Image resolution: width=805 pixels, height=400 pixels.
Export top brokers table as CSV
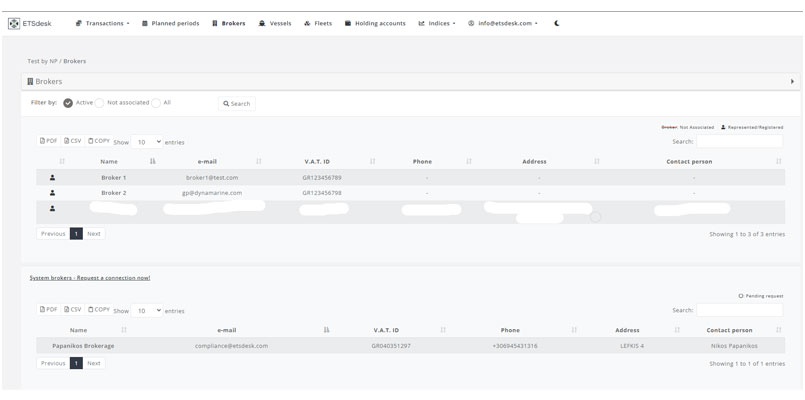(x=73, y=141)
